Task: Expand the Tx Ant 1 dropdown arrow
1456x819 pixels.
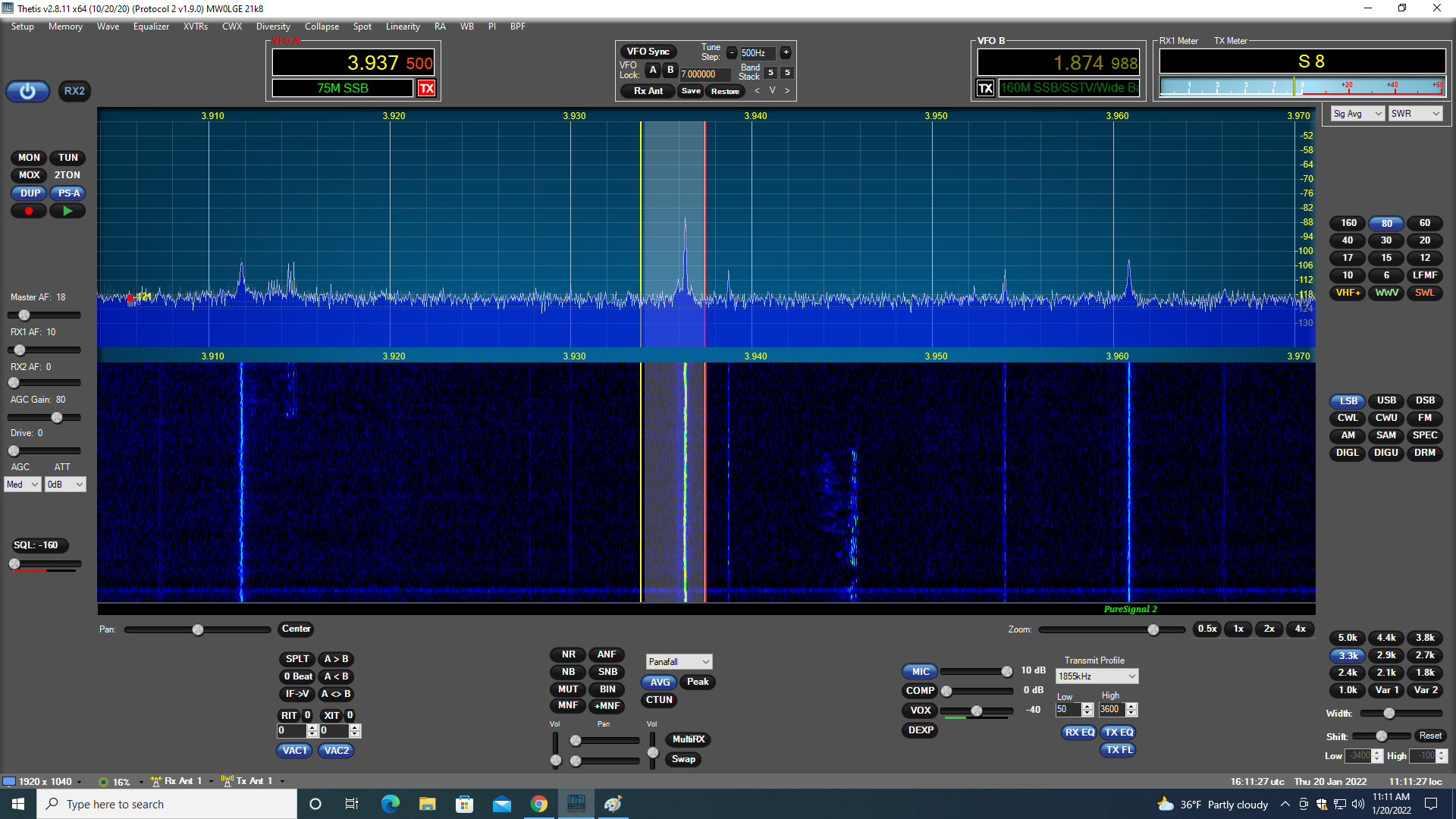Action: coord(282,782)
